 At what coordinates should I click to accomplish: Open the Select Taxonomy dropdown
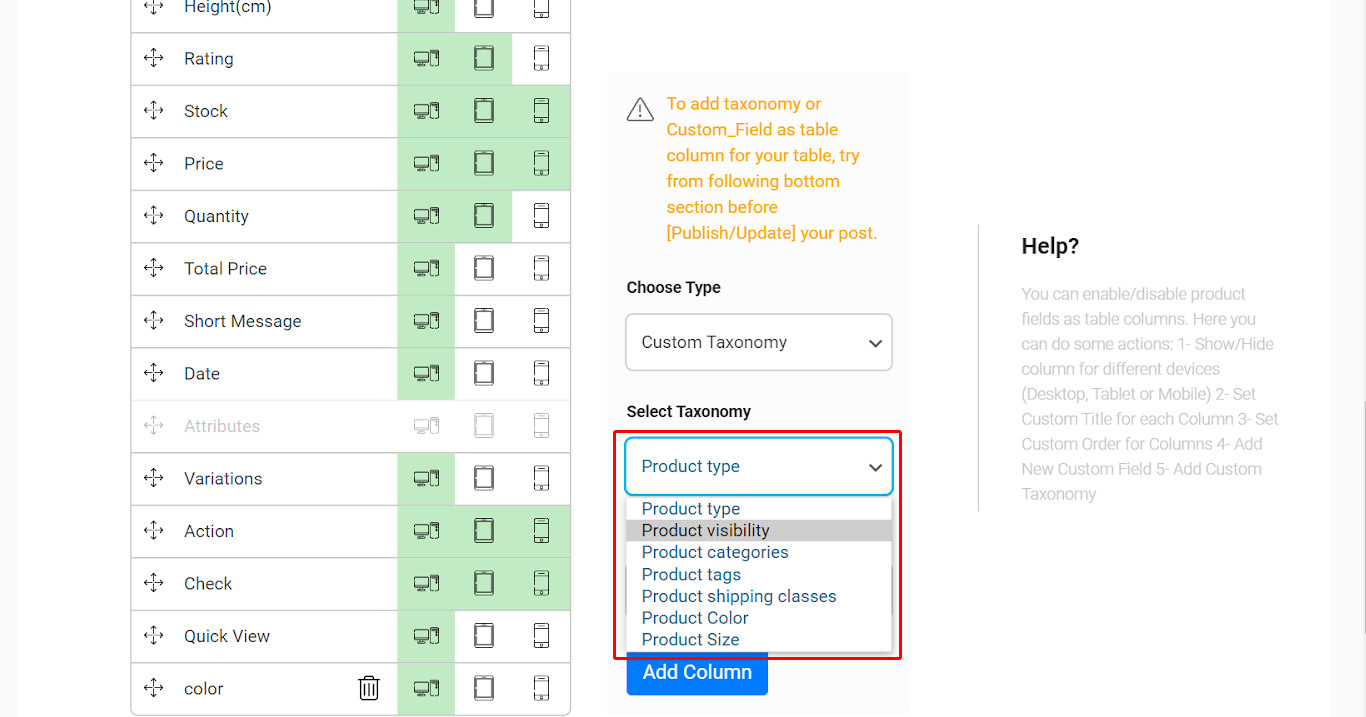(758, 466)
